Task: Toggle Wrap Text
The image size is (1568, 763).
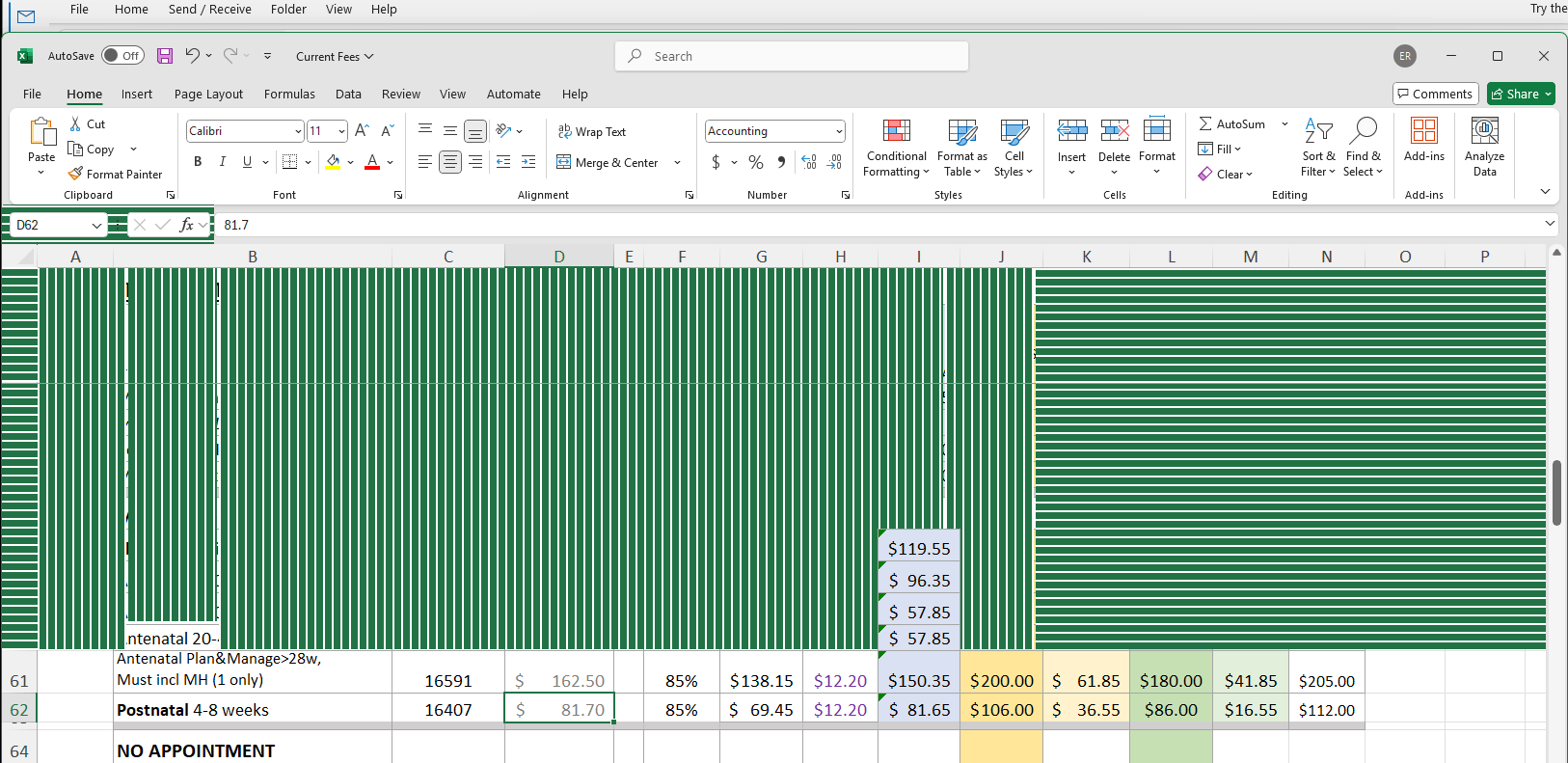Action: (x=592, y=131)
